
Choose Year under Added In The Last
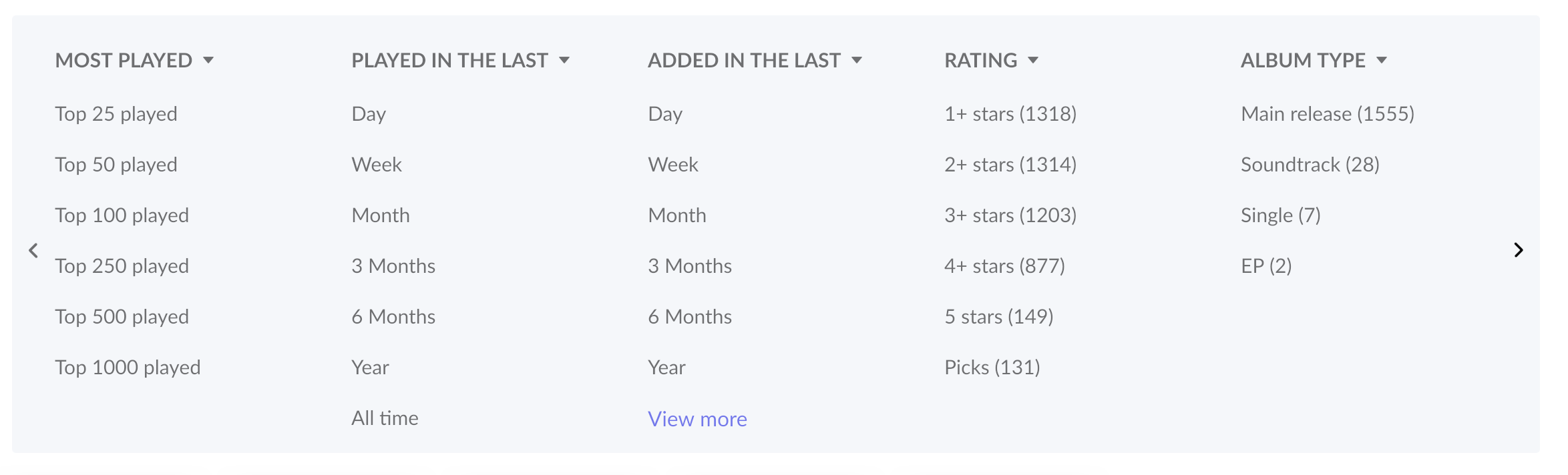(666, 368)
